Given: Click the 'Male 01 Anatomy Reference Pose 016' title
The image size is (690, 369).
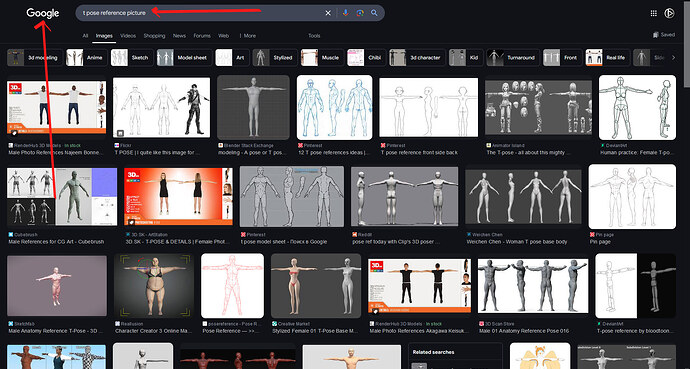Looking at the screenshot, I should click(x=524, y=331).
